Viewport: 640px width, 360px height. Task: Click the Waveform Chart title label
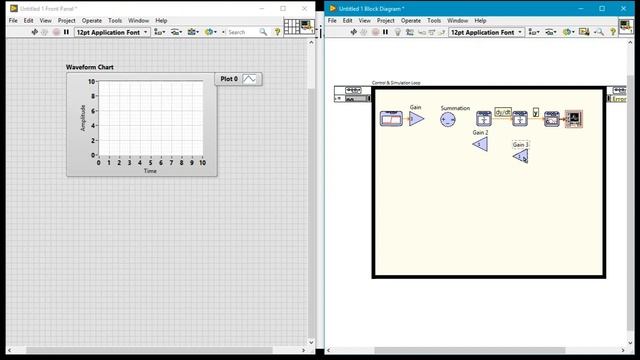coord(90,67)
